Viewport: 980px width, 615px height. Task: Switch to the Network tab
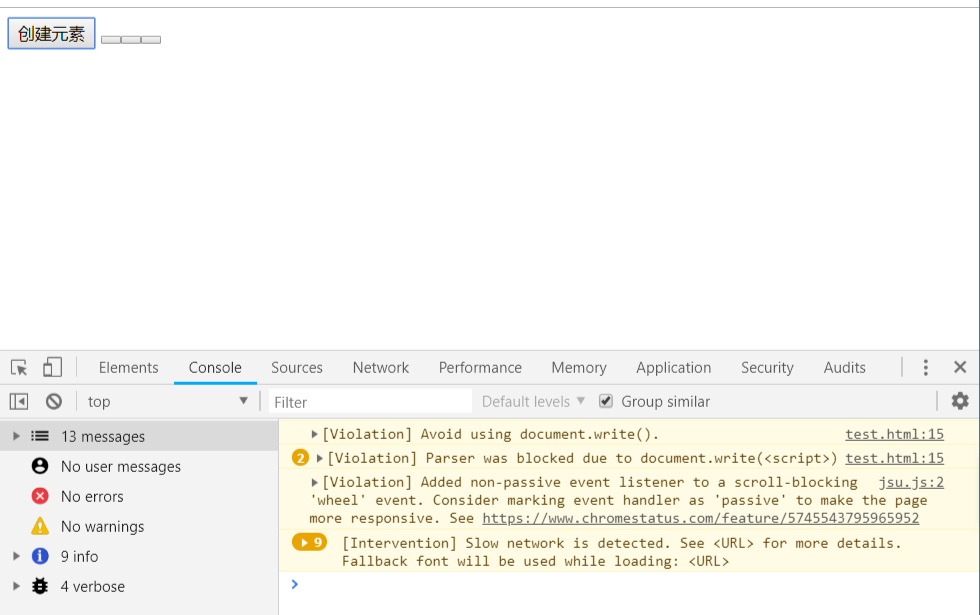[x=380, y=367]
